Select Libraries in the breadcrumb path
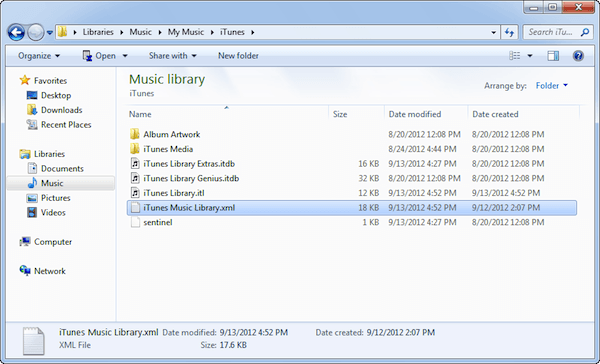This screenshot has width=600, height=364. [x=98, y=32]
